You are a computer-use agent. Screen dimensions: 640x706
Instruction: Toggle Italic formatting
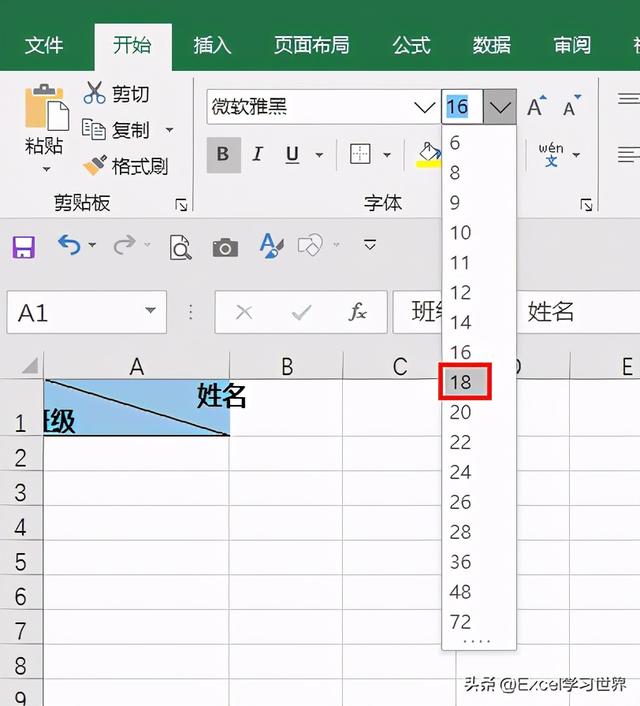258,154
